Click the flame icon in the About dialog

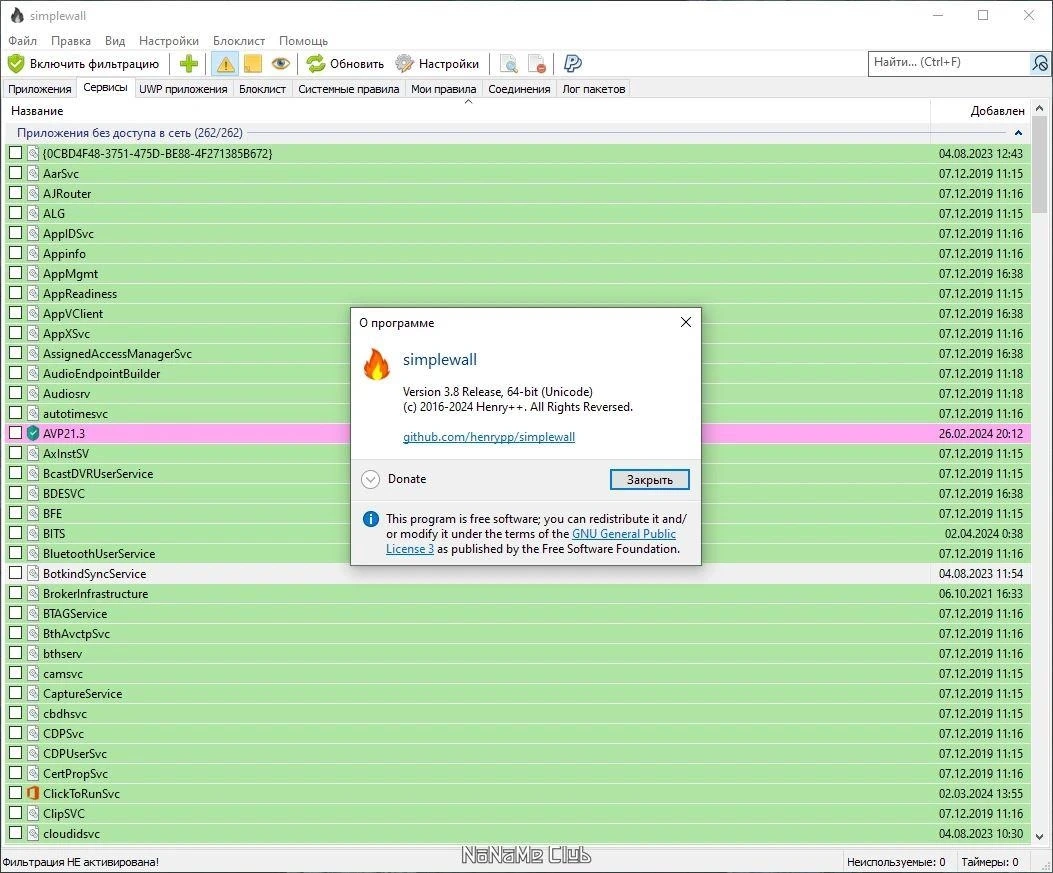click(x=376, y=365)
